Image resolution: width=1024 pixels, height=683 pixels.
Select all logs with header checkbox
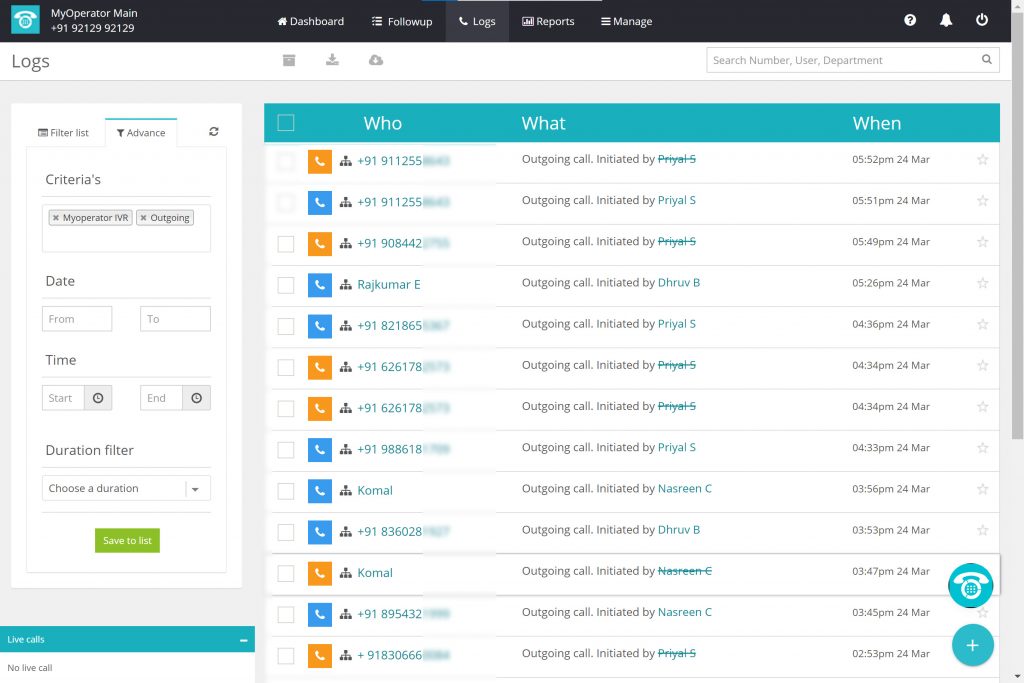pos(286,121)
